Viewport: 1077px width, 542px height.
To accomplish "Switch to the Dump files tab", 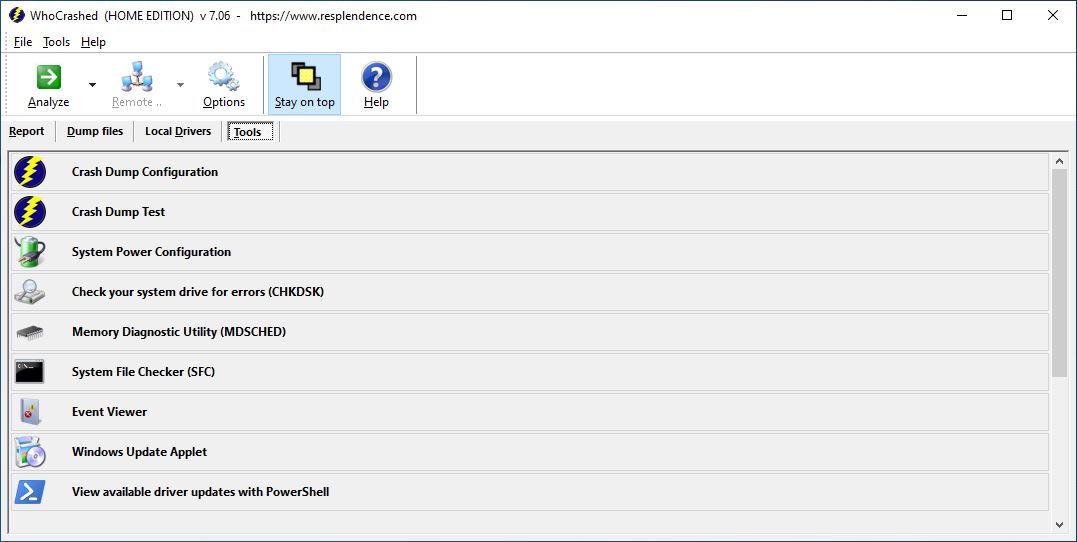I will click(x=95, y=131).
